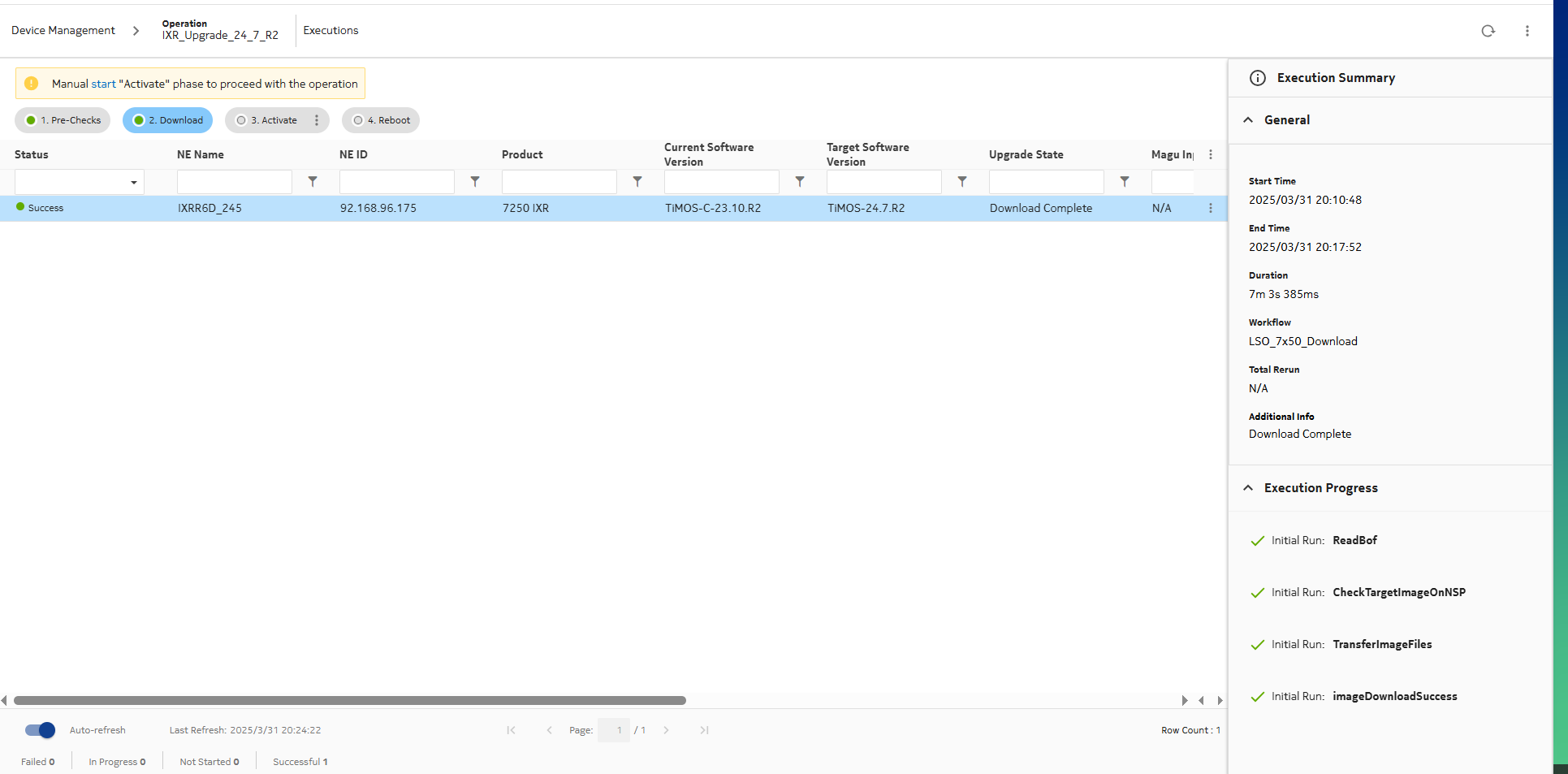This screenshot has width=1568, height=774.
Task: Click the Target Software Version filter field
Action: tap(883, 182)
